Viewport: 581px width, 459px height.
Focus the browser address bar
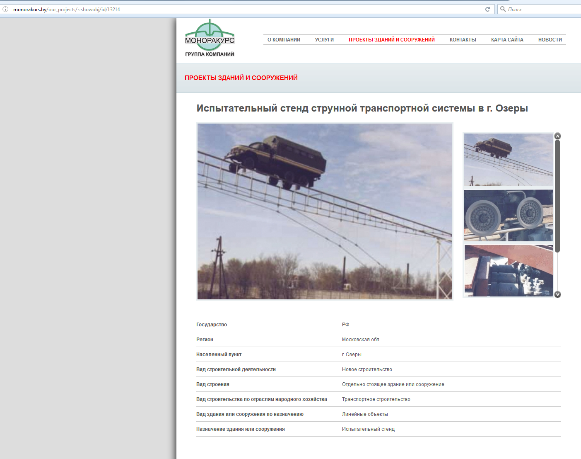(246, 9)
